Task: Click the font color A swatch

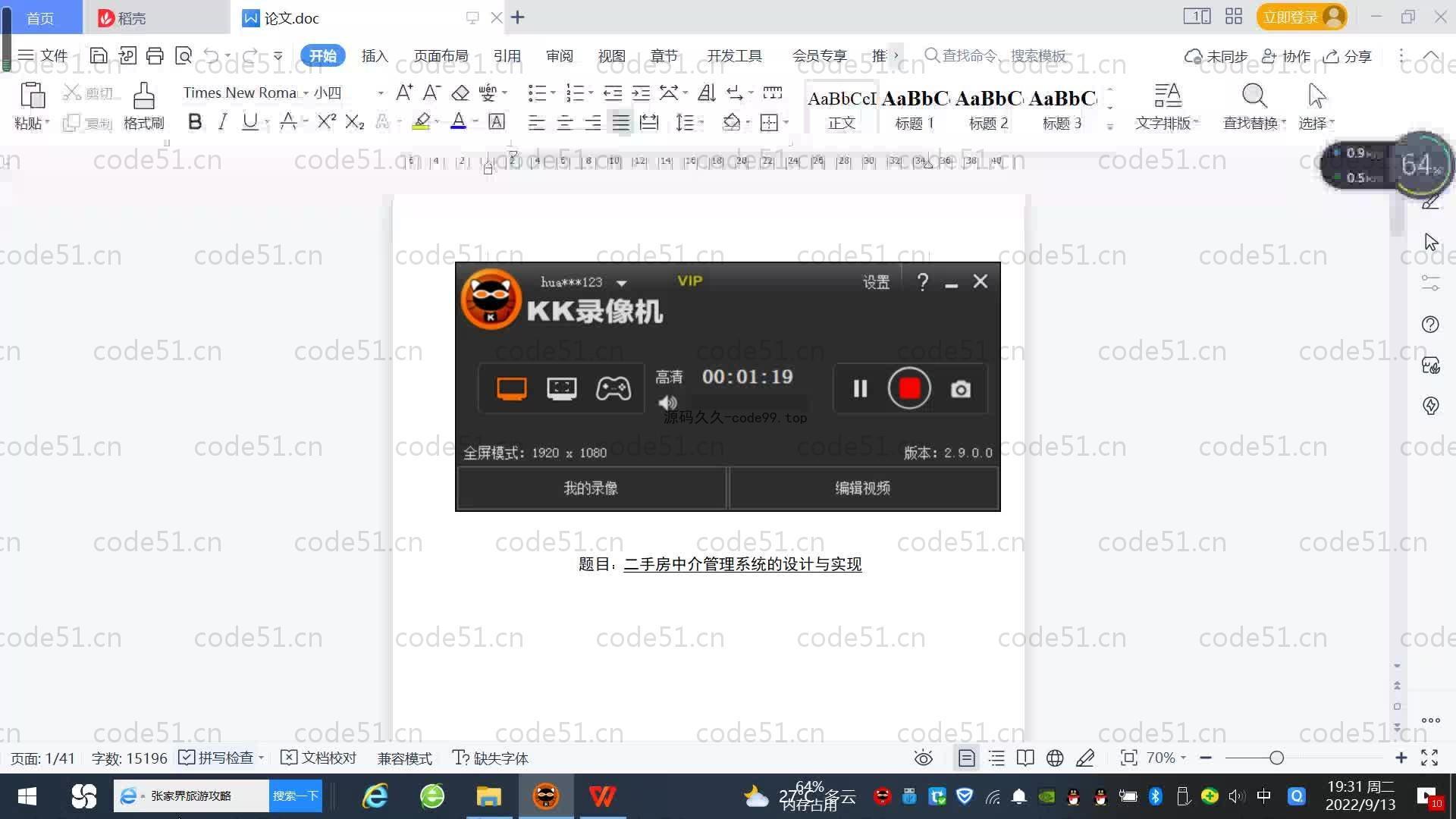Action: (x=458, y=121)
